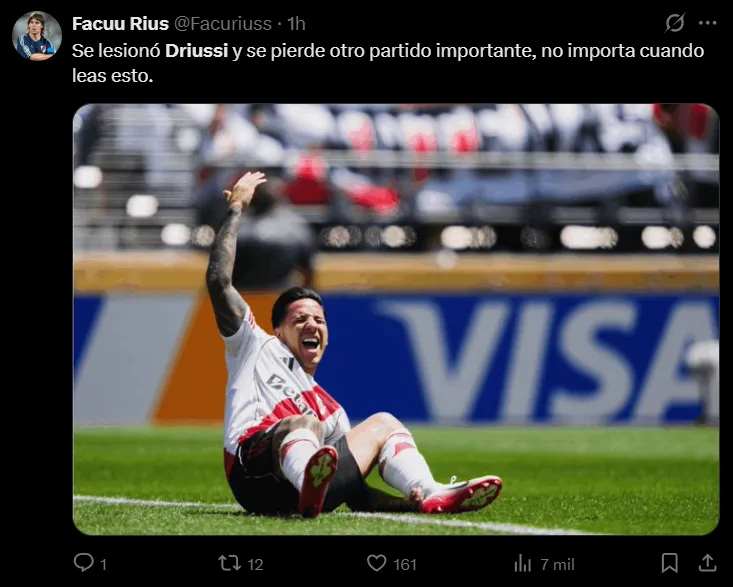Click the 12 reposts count

point(255,565)
